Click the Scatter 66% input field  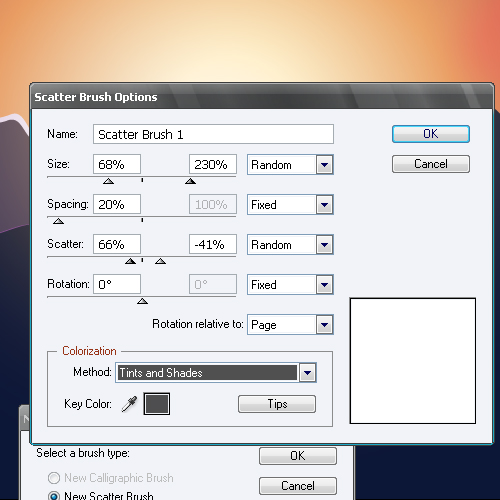[x=117, y=244]
